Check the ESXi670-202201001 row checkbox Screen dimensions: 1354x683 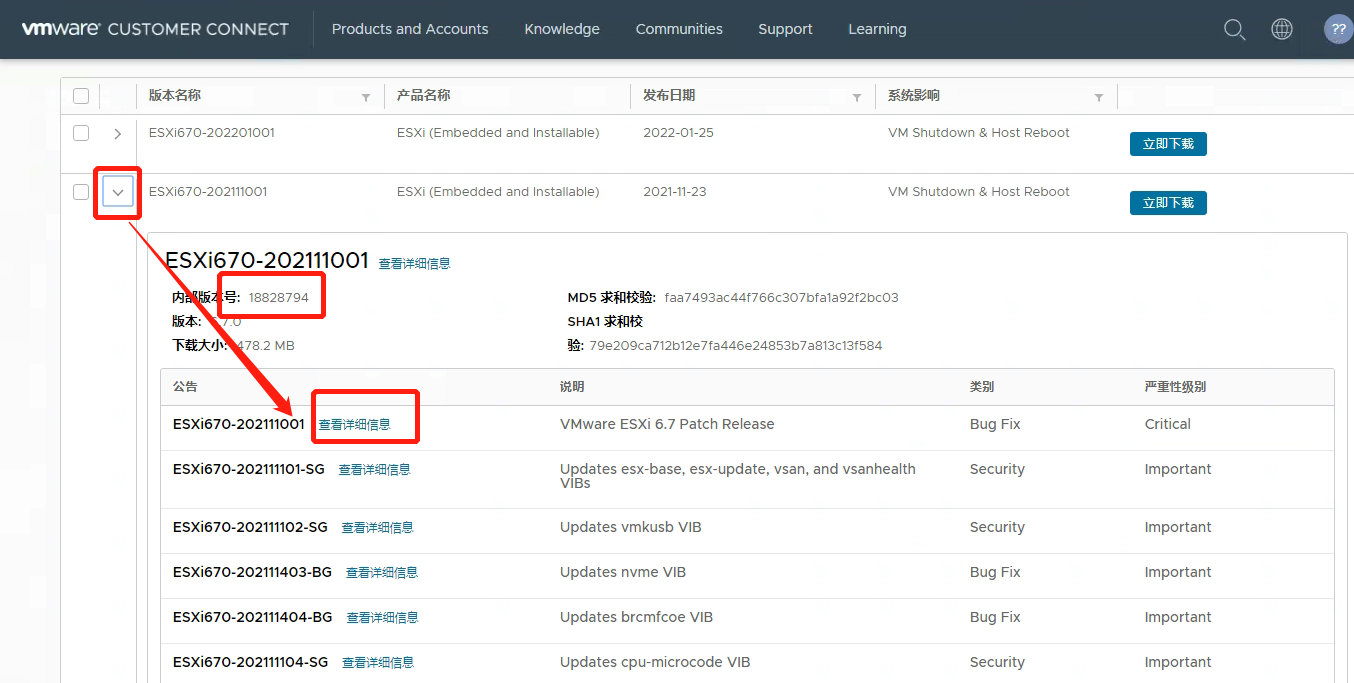(81, 133)
